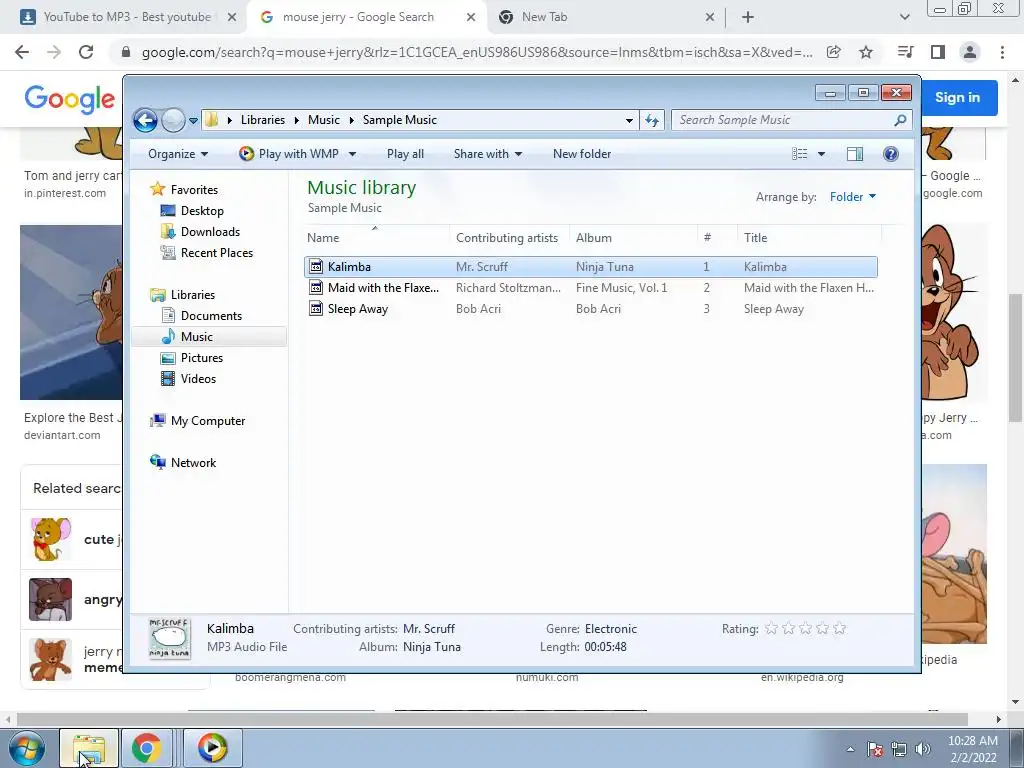
Task: Select the Kalimba music file
Action: pos(590,266)
